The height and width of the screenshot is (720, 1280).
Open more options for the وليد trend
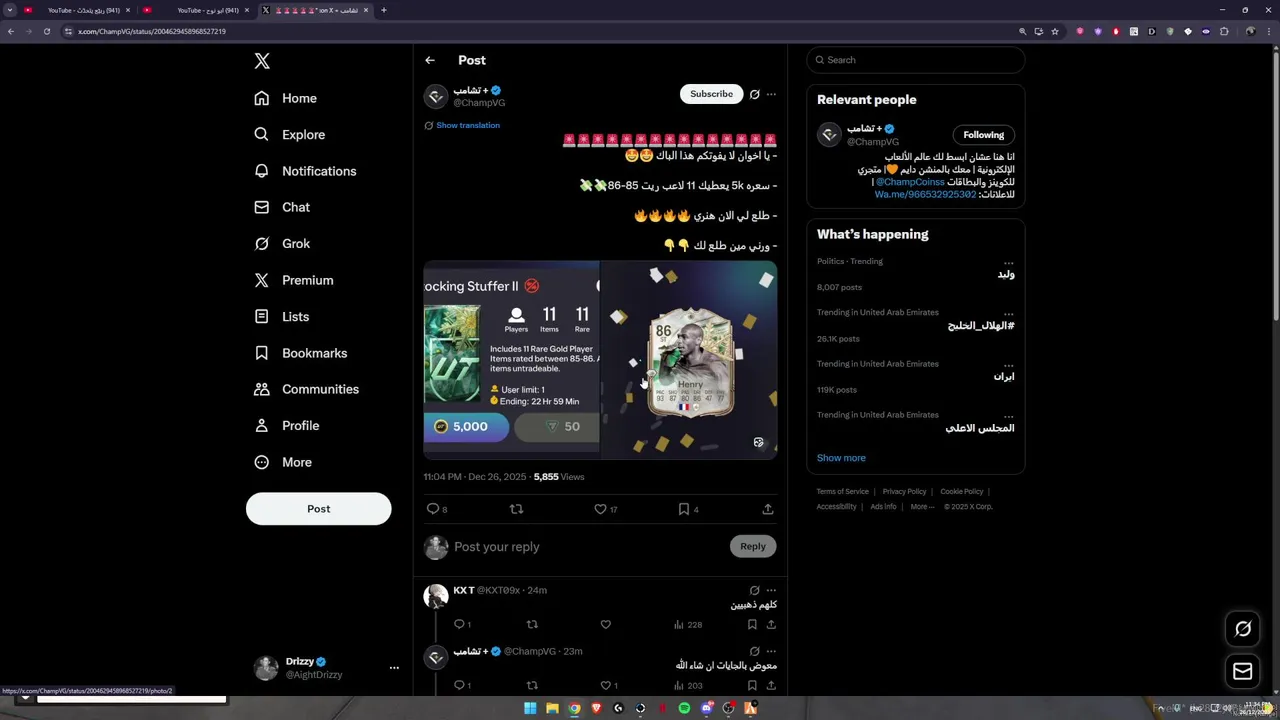tap(1008, 262)
